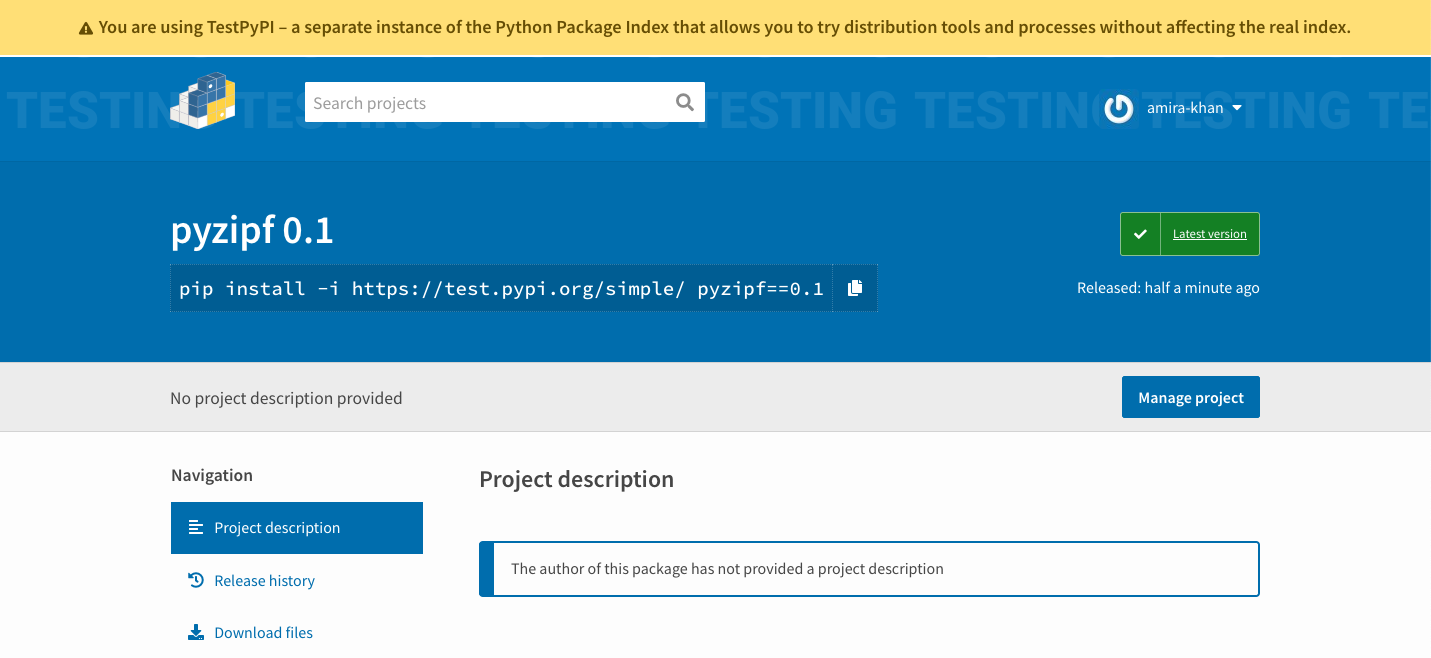Open the Project description tab
Screen dimensions: 1431x658
(297, 528)
